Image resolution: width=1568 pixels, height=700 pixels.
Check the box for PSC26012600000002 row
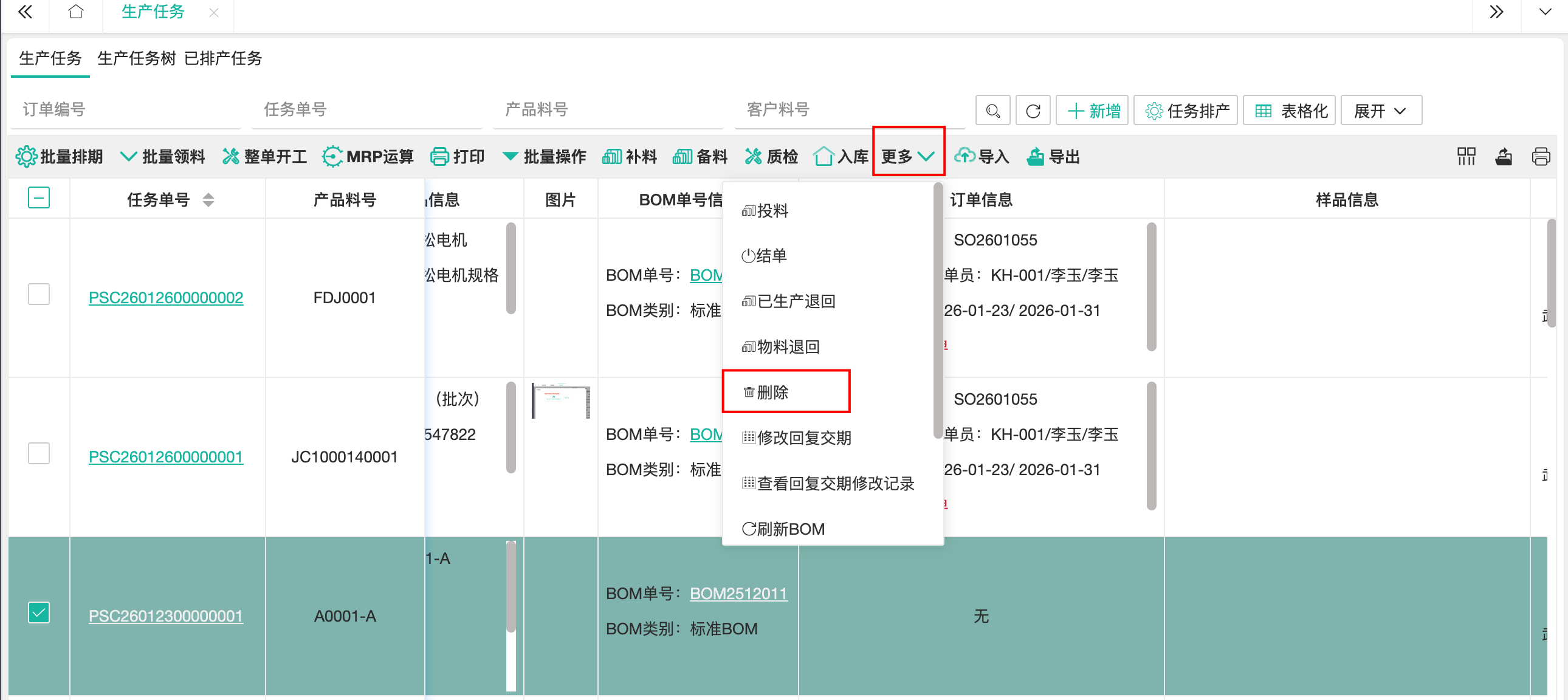tap(39, 294)
